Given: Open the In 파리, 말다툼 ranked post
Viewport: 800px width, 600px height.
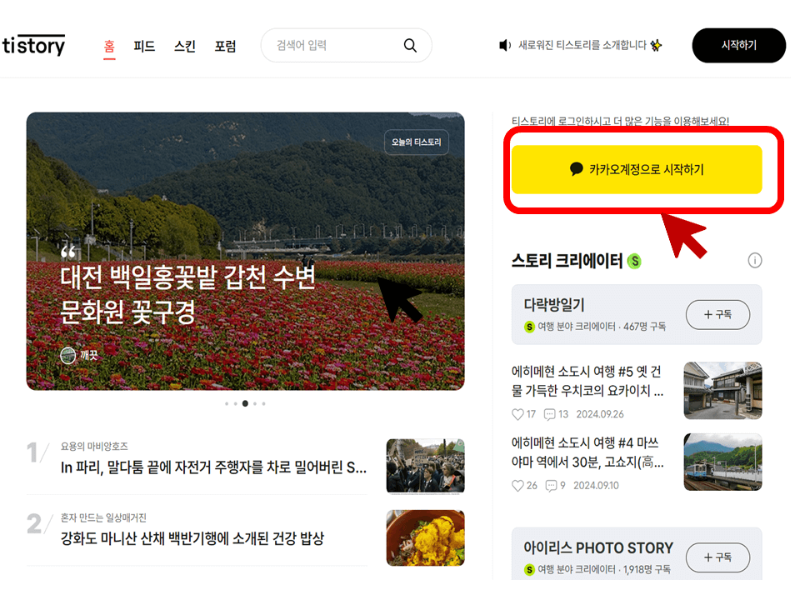Looking at the screenshot, I should (x=213, y=467).
